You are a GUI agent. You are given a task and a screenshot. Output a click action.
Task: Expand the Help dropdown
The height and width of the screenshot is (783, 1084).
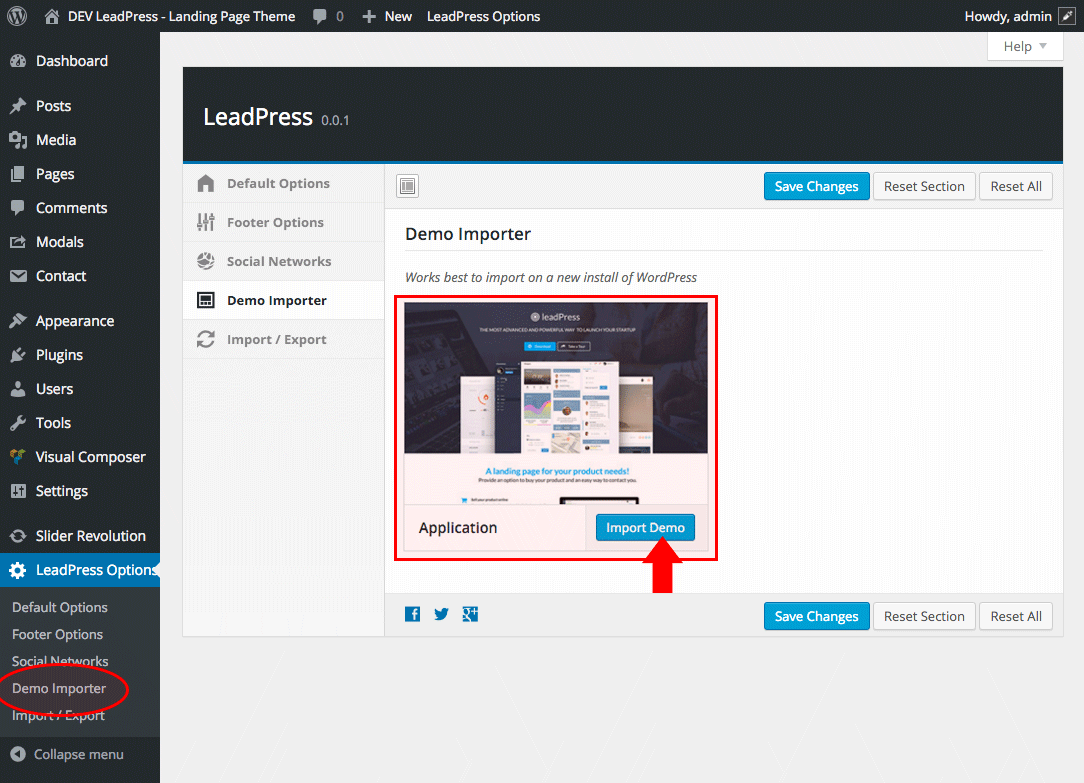(1025, 46)
